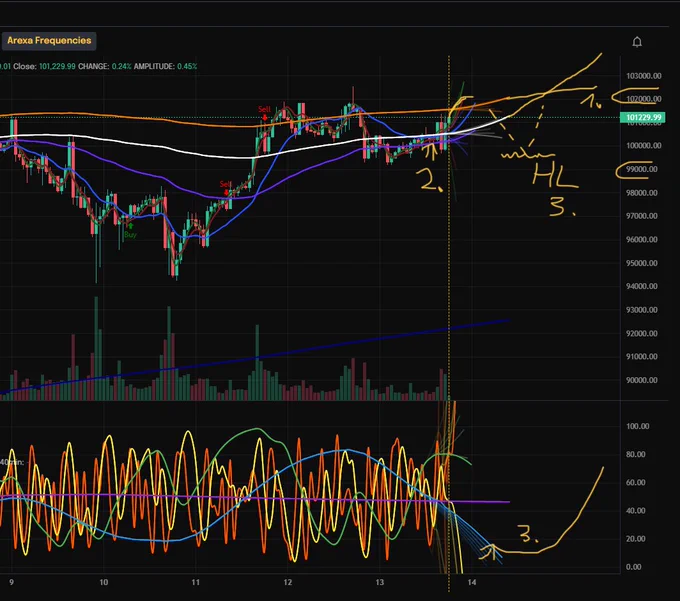Click the oscillator axis label 40.00

pos(636,511)
